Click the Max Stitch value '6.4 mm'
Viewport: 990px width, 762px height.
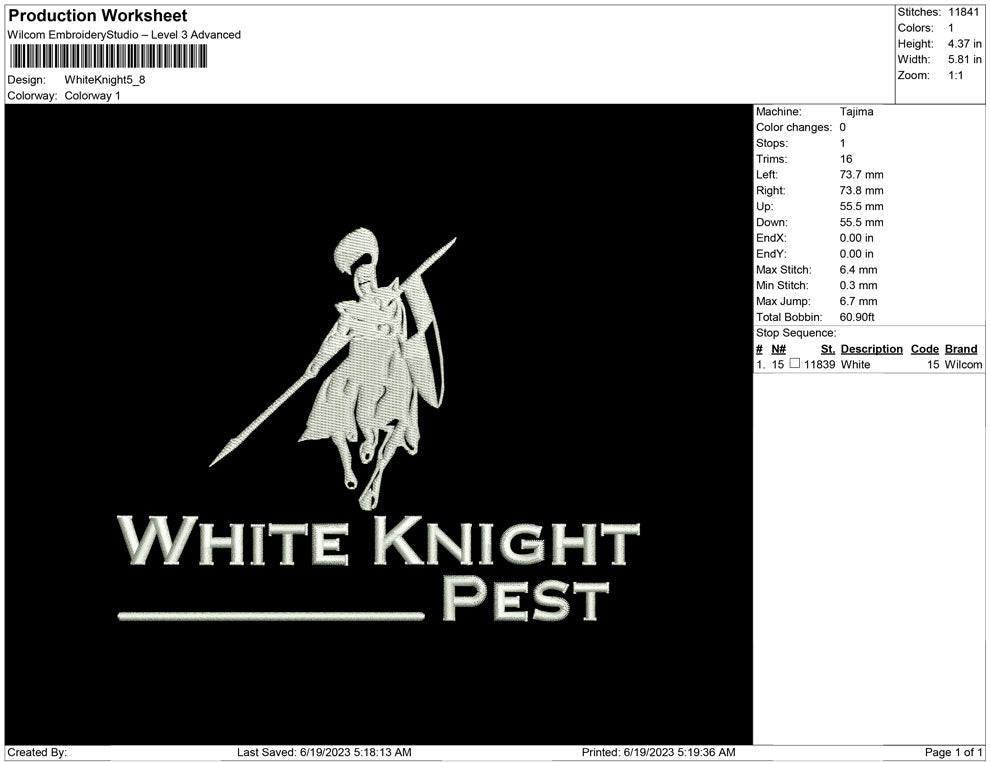858,270
